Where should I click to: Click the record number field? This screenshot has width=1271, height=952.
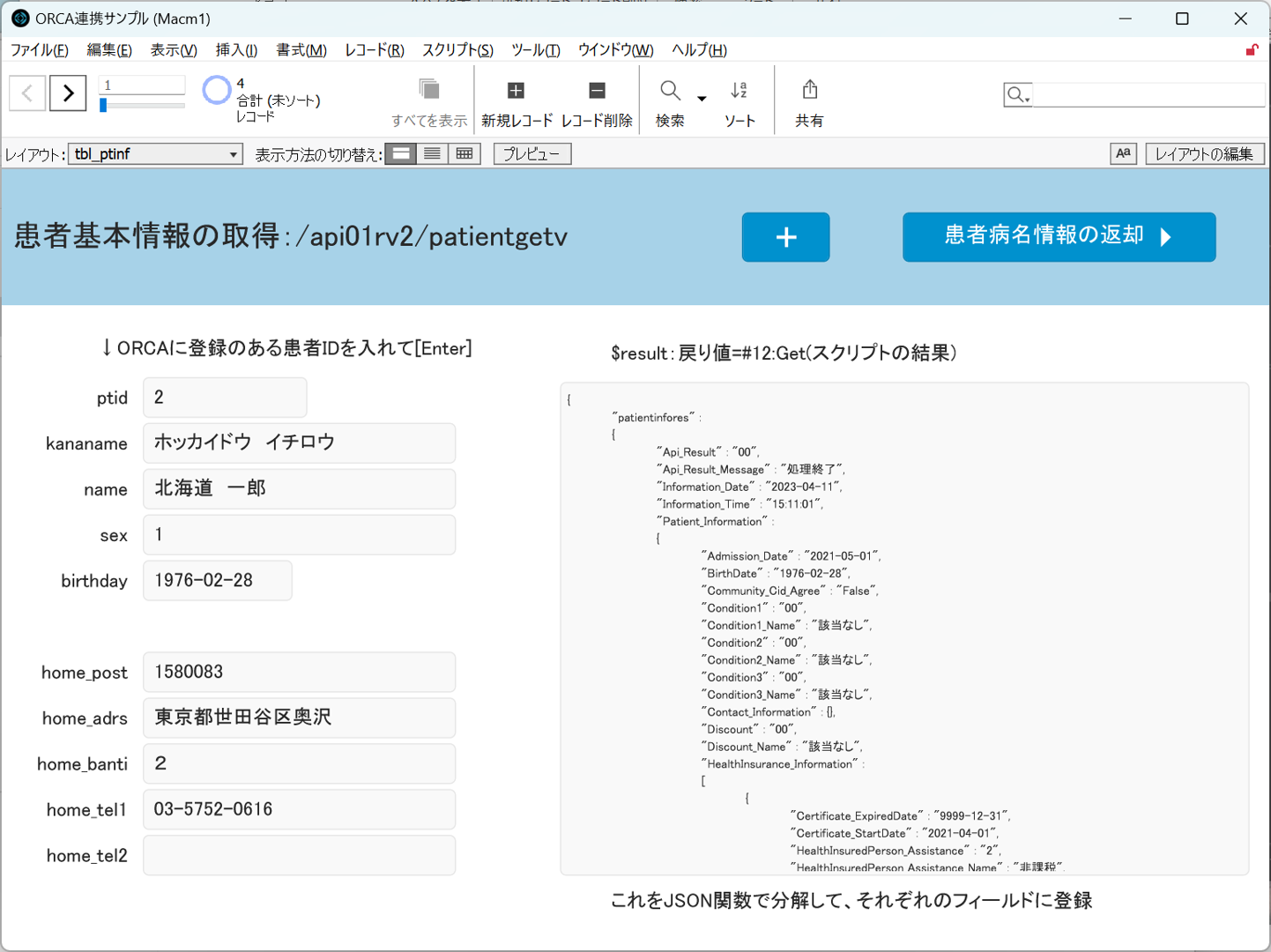coord(141,86)
